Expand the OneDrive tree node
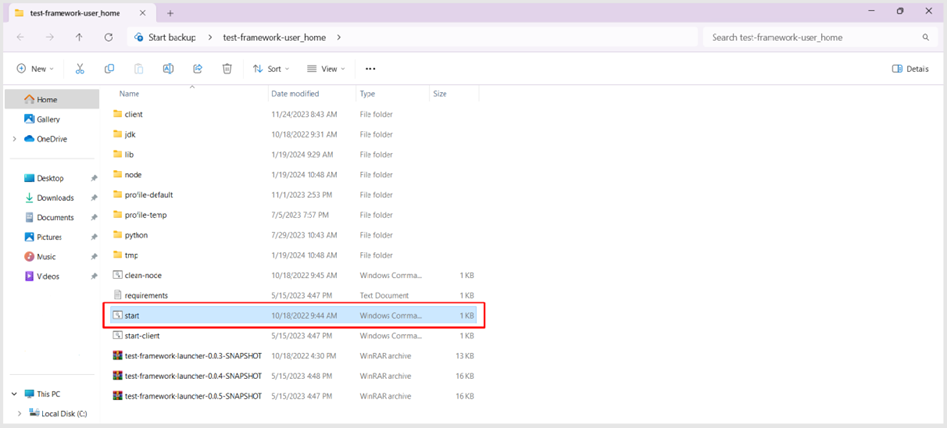Viewport: 947px width, 428px height. (x=14, y=139)
